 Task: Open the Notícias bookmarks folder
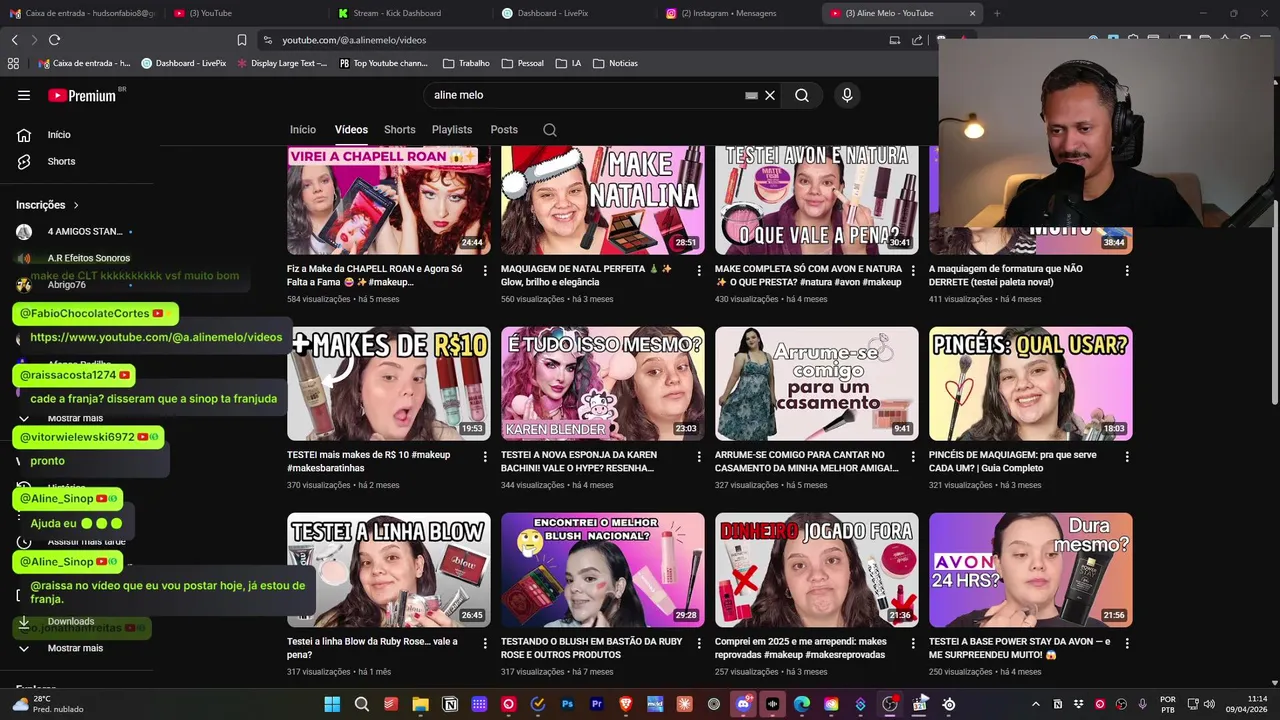pyautogui.click(x=615, y=63)
